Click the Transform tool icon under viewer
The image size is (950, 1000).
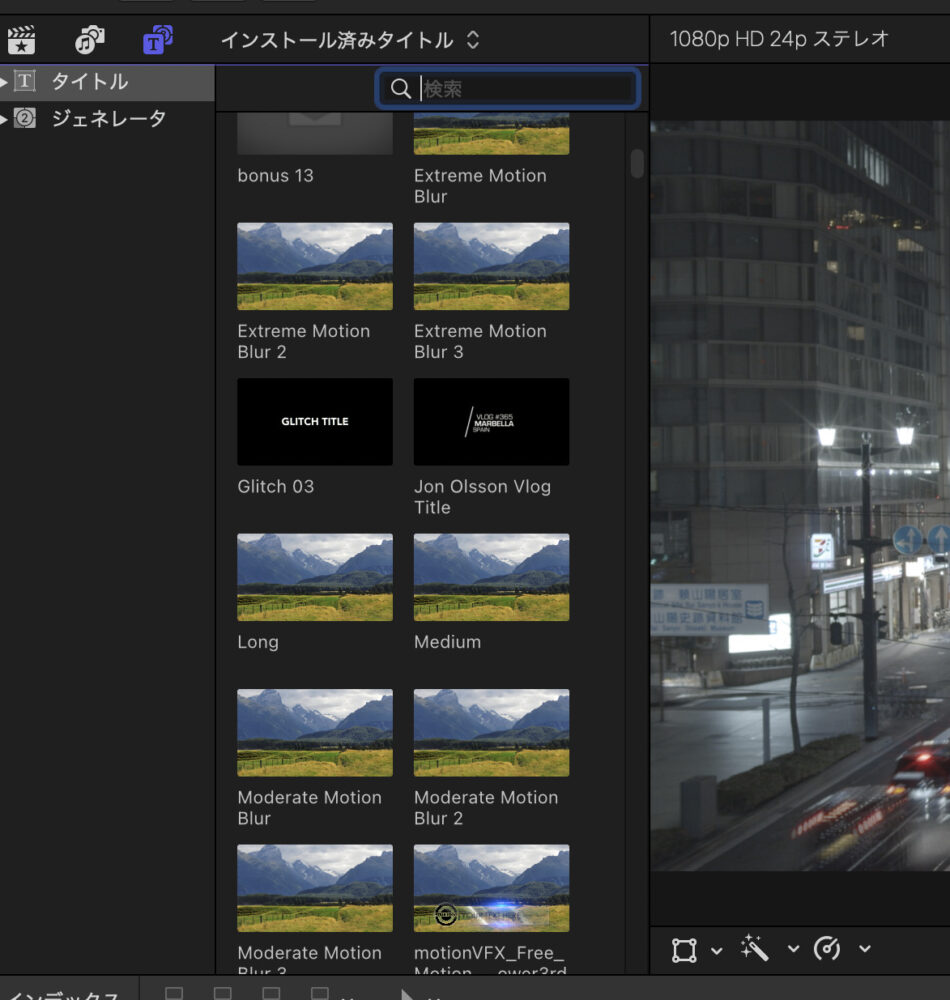(684, 949)
